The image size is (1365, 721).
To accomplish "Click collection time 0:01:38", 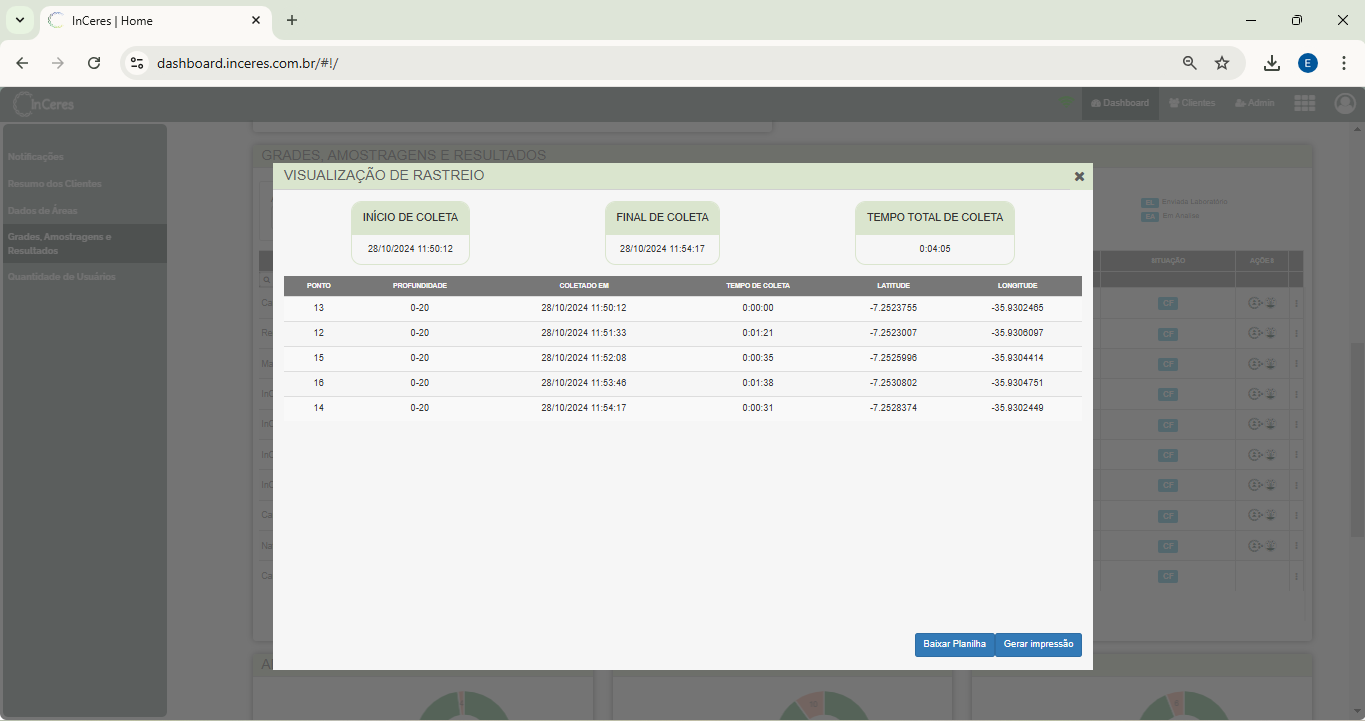I will (x=758, y=383).
